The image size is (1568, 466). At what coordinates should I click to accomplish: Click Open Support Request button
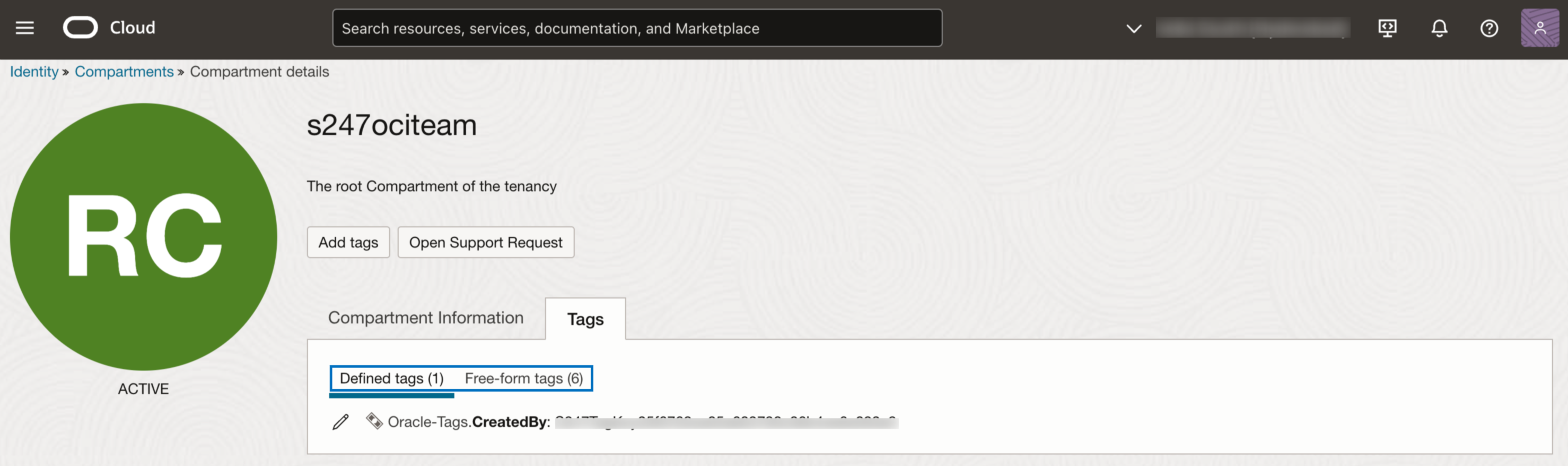pos(485,243)
